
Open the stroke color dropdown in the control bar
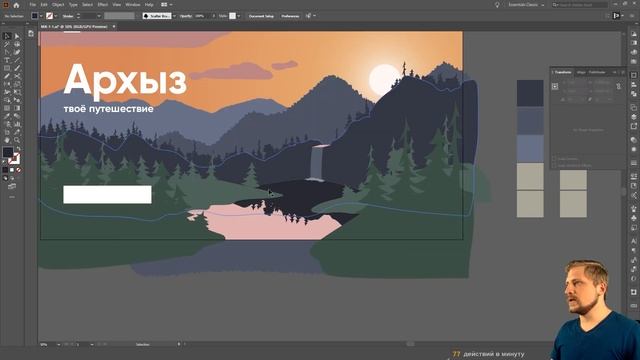(56, 16)
